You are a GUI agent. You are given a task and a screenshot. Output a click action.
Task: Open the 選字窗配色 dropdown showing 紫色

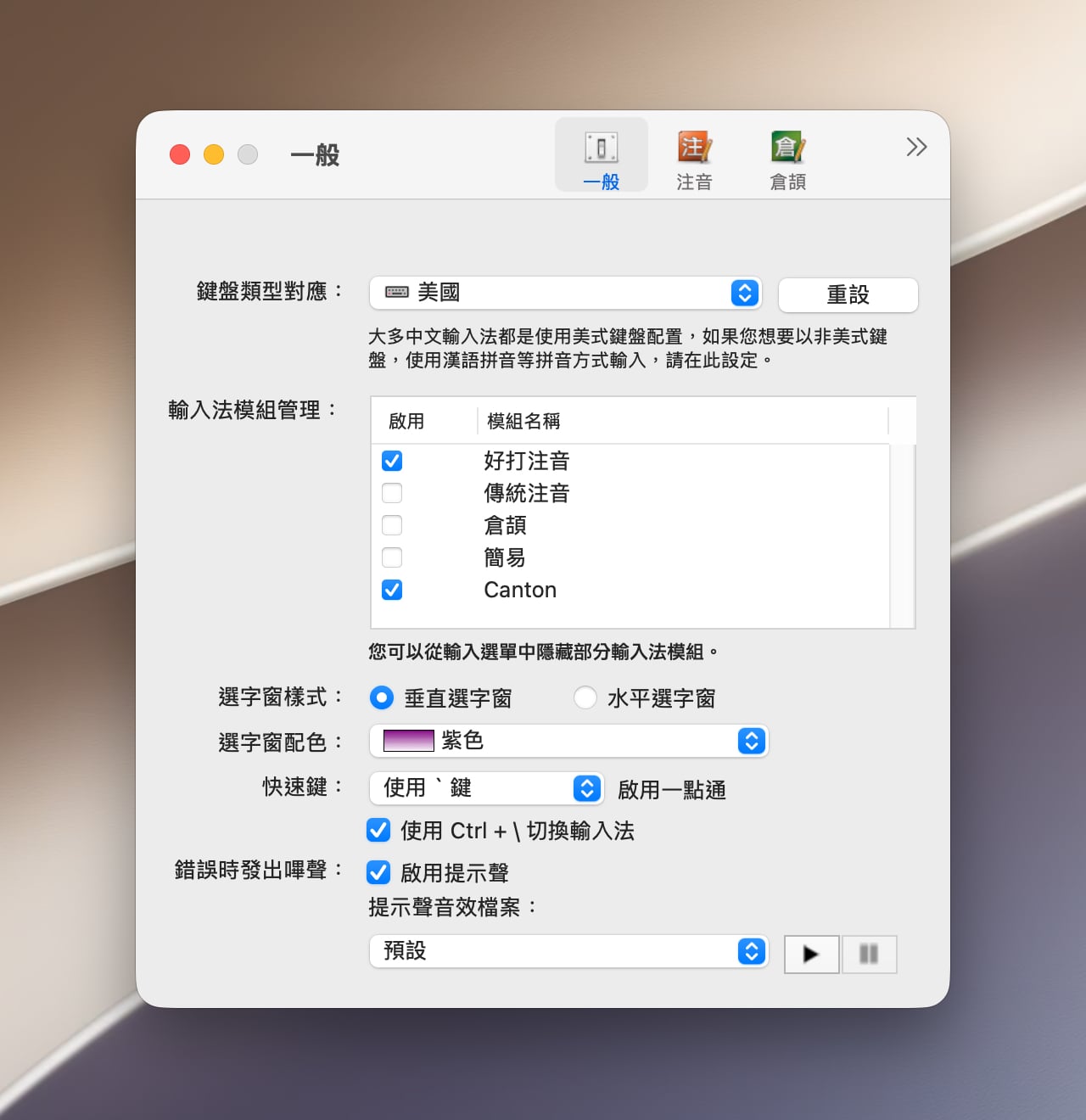point(569,741)
